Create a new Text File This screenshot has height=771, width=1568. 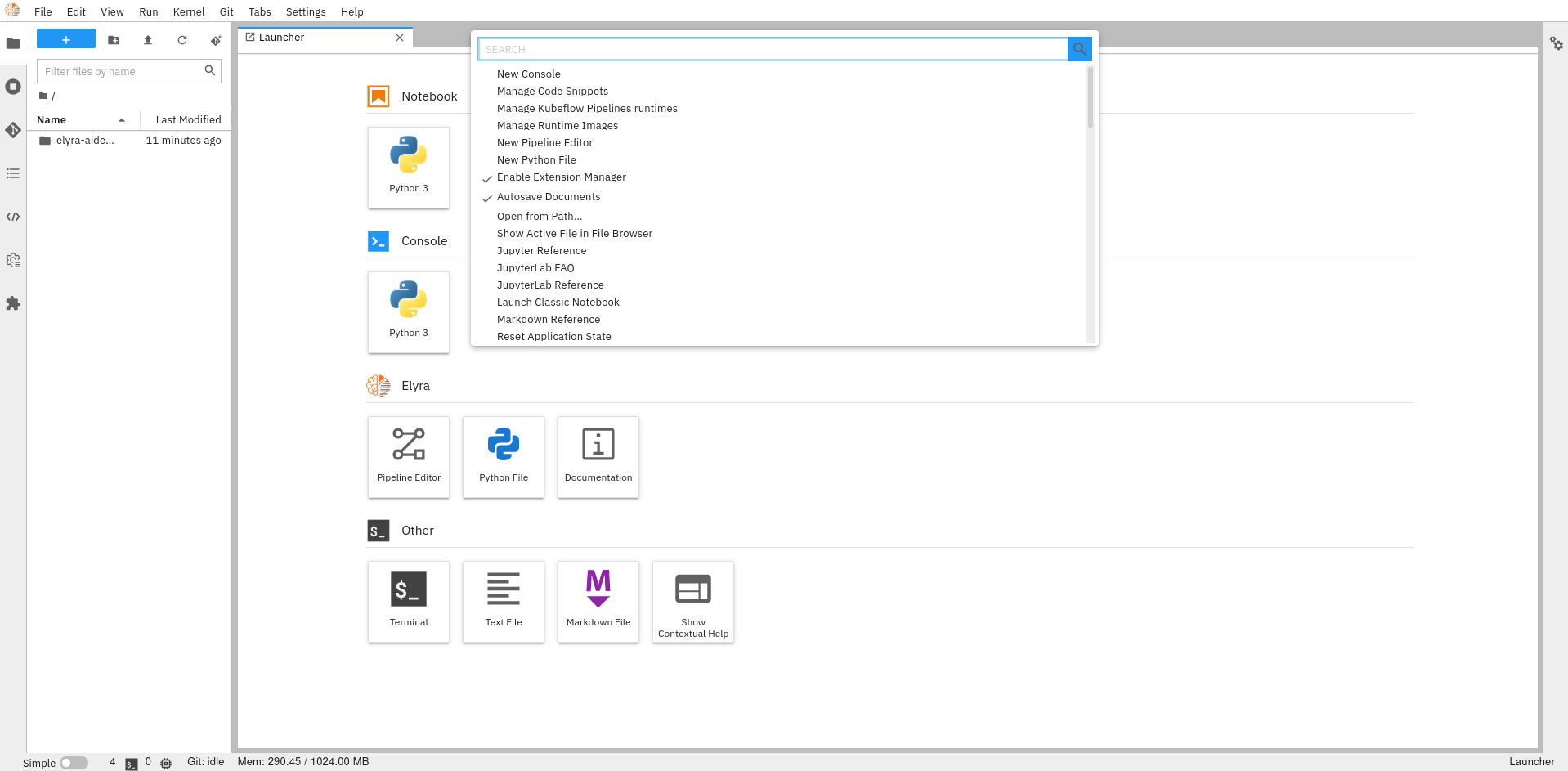[504, 602]
